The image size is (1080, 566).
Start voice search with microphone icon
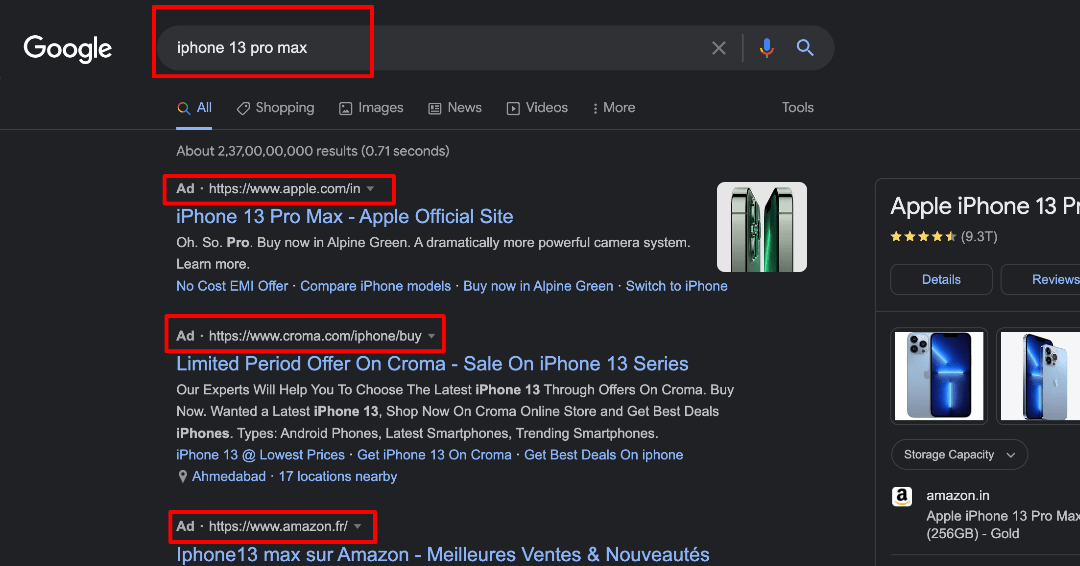[767, 48]
